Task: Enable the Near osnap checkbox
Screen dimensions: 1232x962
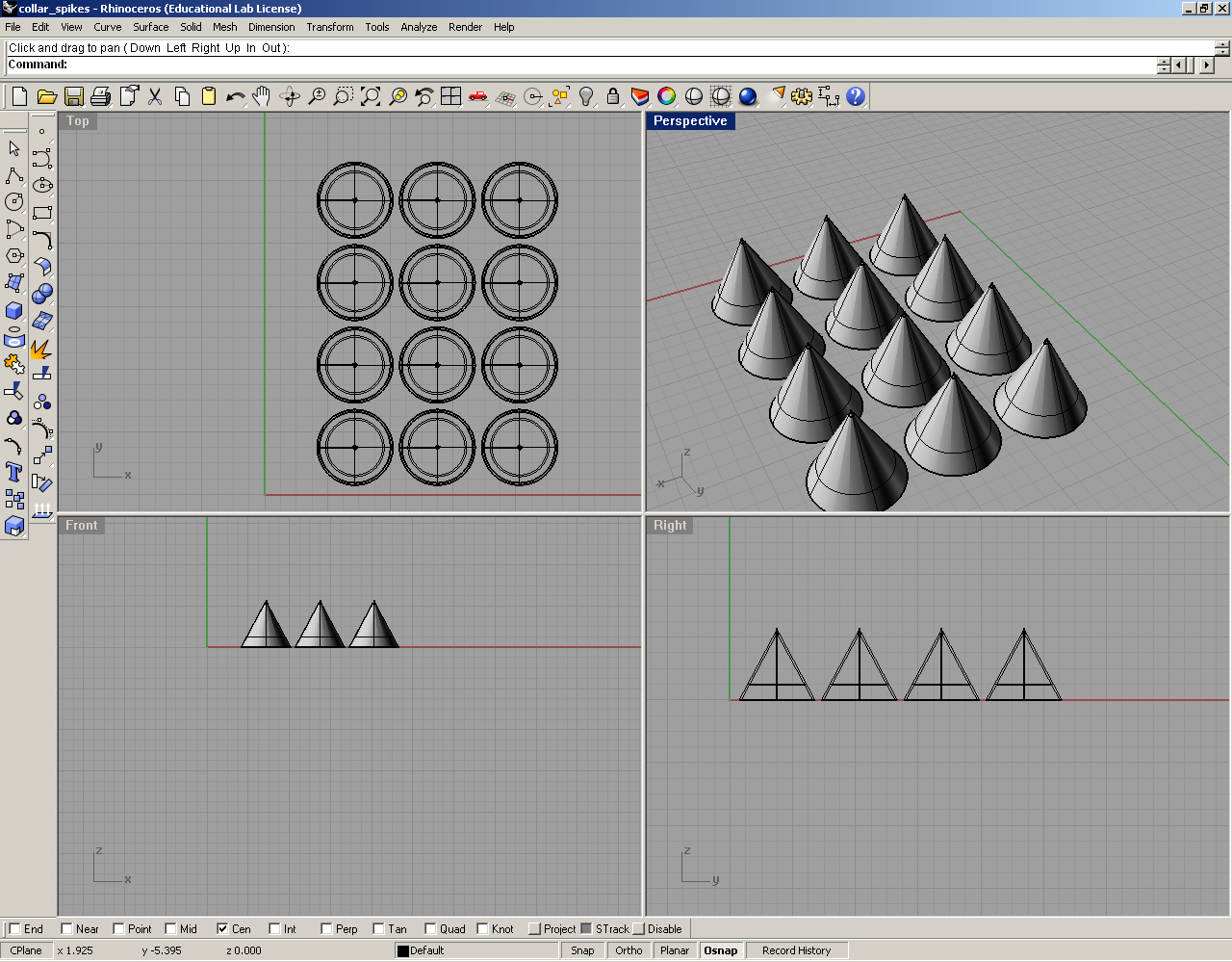Action: (66, 929)
